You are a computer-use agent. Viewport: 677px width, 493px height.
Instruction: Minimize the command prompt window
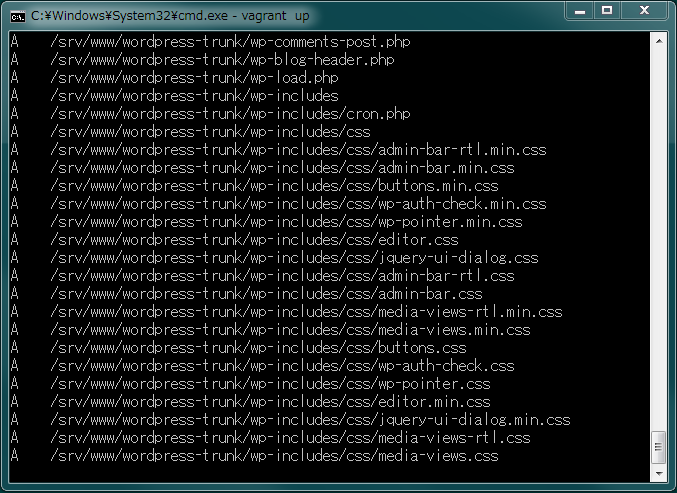(x=580, y=11)
